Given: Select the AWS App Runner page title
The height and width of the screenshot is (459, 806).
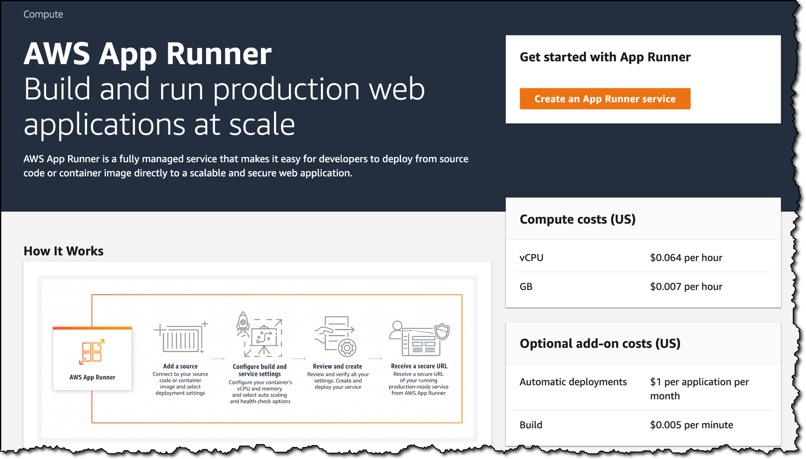Looking at the screenshot, I should (x=148, y=53).
